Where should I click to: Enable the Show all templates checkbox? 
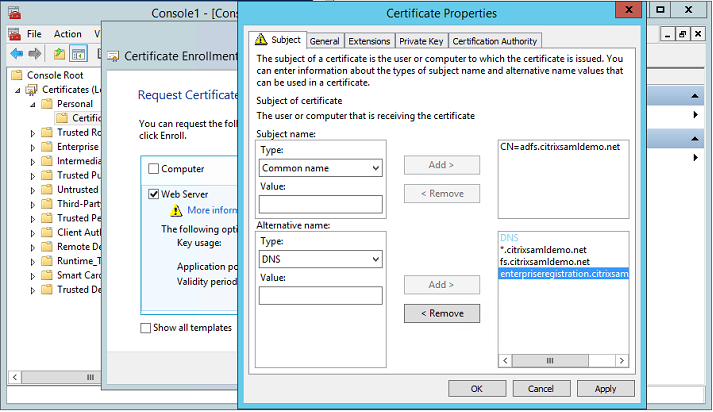[x=147, y=328]
